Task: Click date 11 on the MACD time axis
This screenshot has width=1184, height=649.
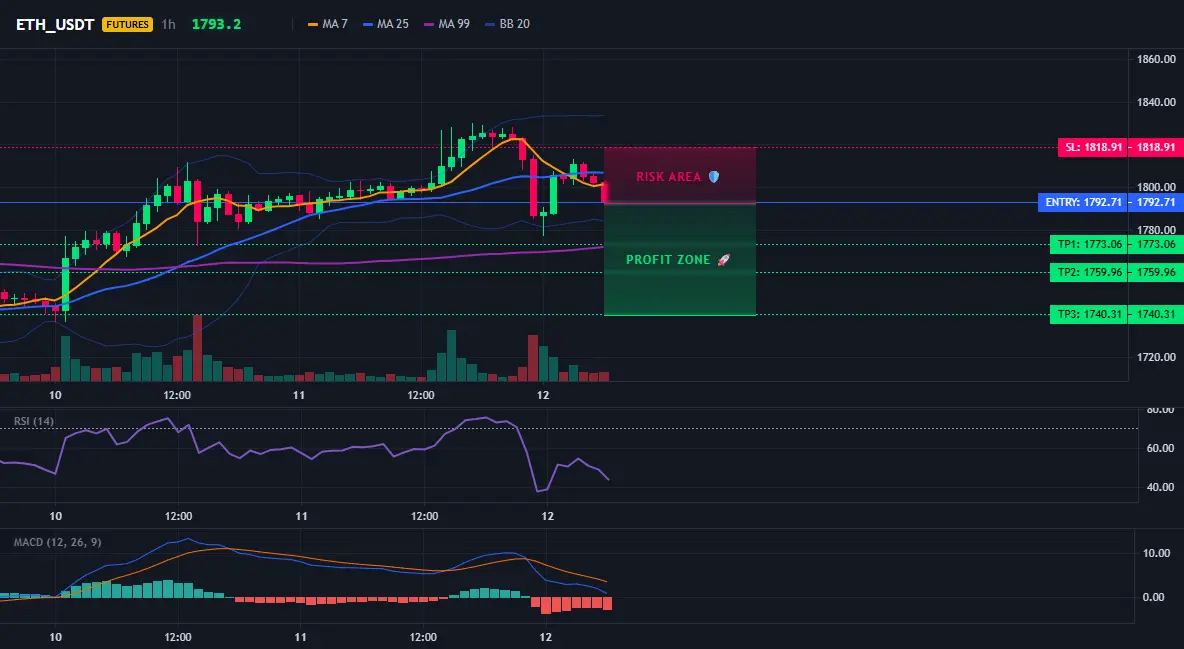Action: 301,637
